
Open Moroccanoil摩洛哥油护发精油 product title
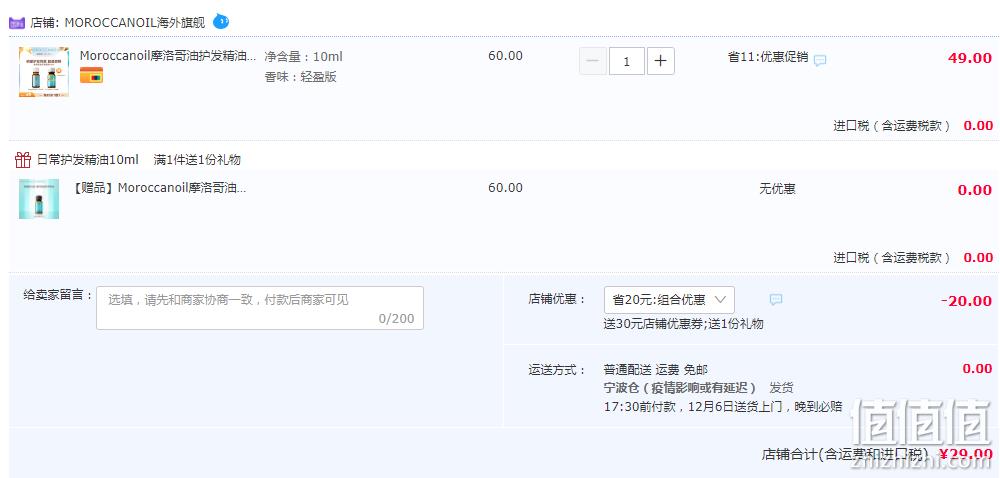(168, 56)
